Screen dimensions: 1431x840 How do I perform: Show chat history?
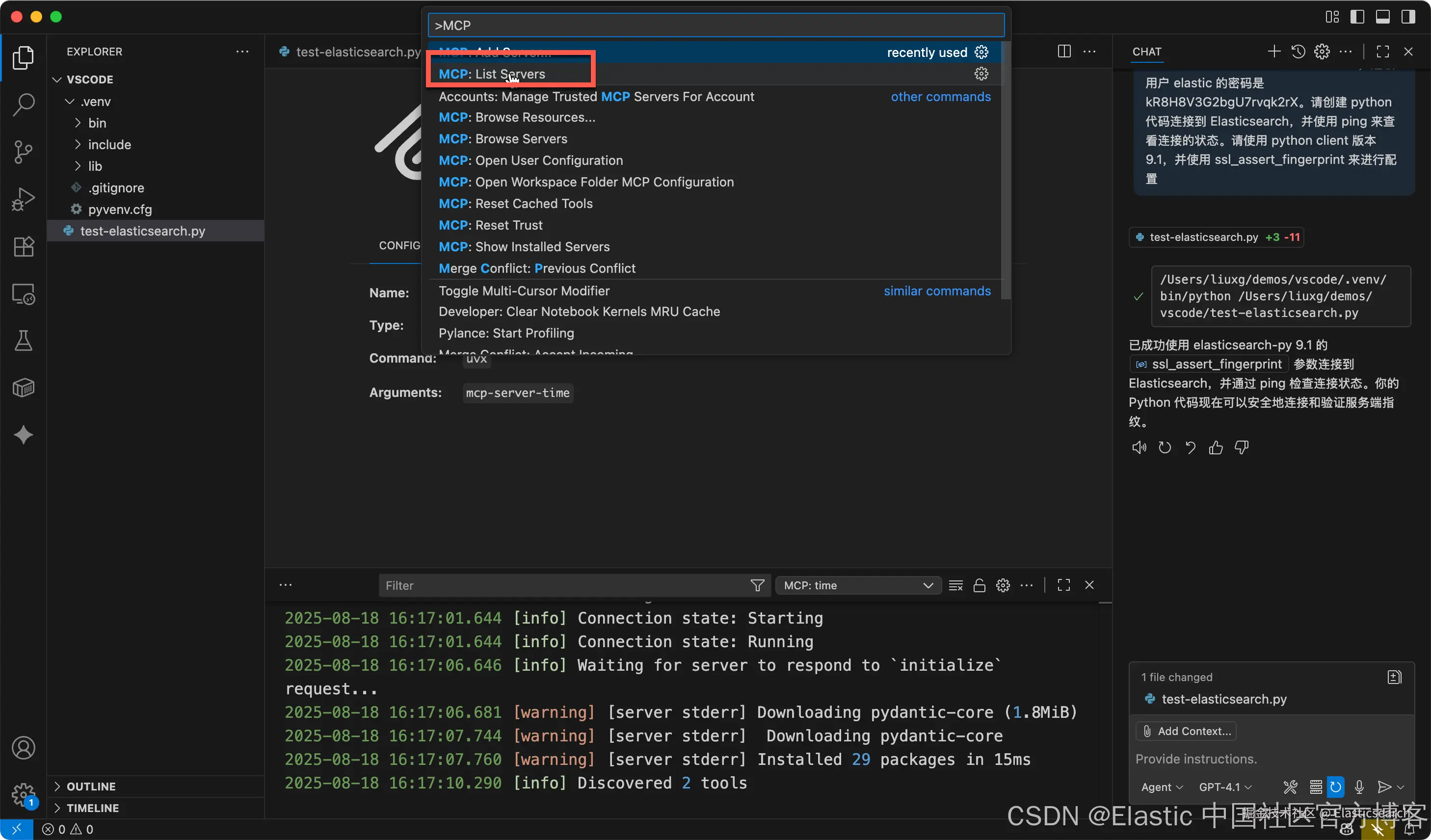[1298, 52]
